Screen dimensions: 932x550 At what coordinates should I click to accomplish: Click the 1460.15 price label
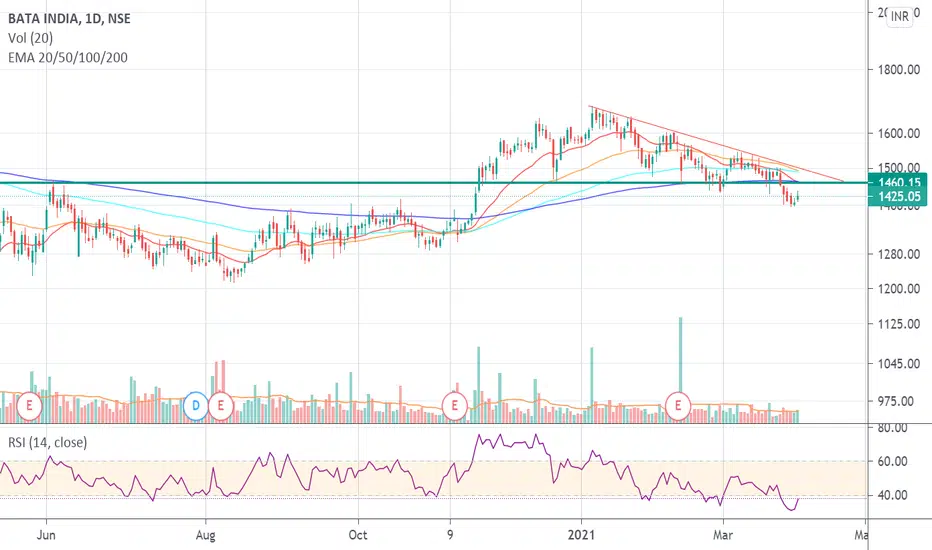pos(898,182)
